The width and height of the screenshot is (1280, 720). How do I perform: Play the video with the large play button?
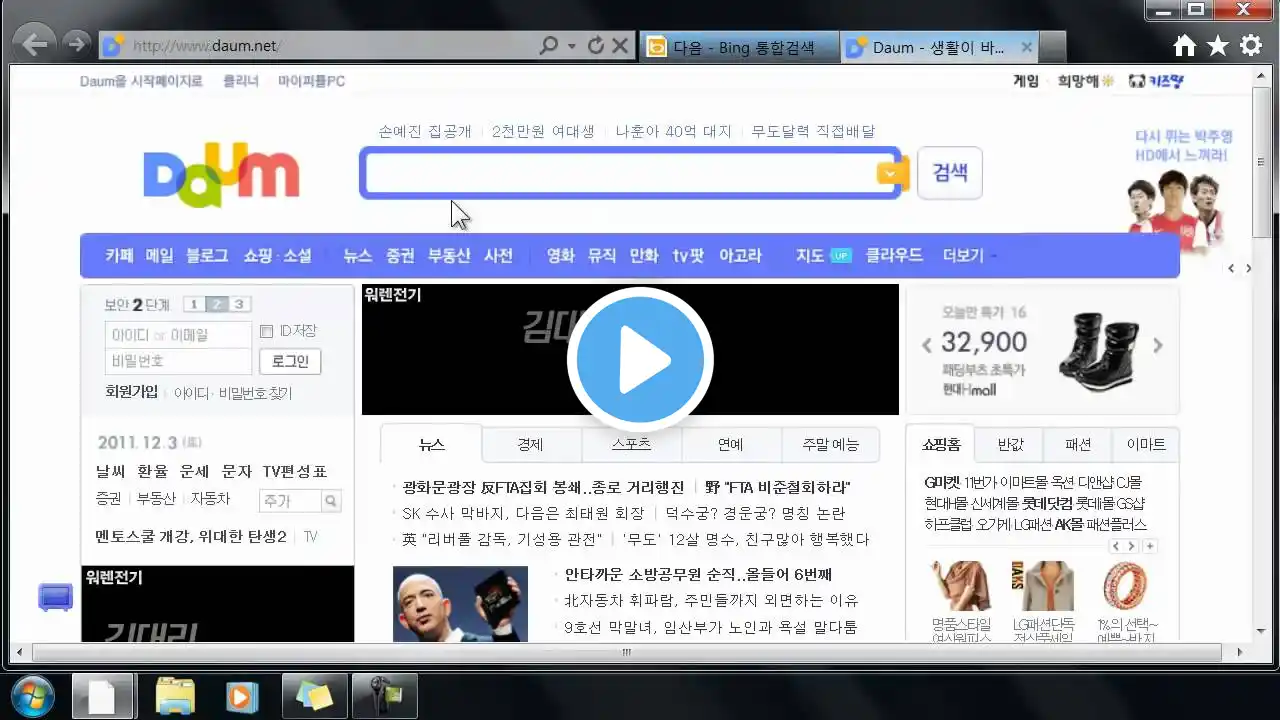click(640, 360)
